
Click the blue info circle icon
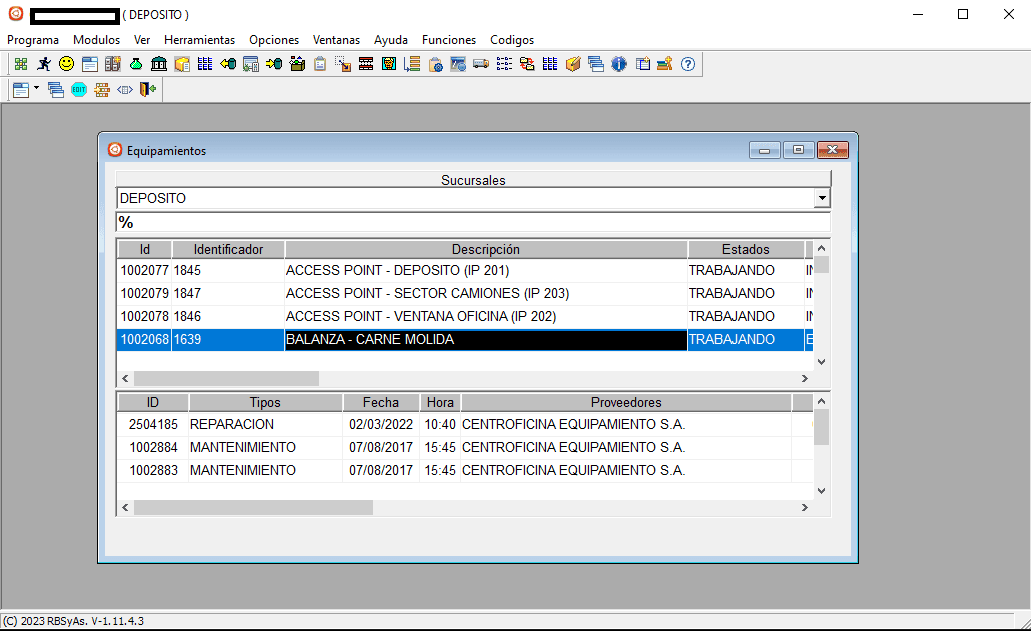pos(619,64)
